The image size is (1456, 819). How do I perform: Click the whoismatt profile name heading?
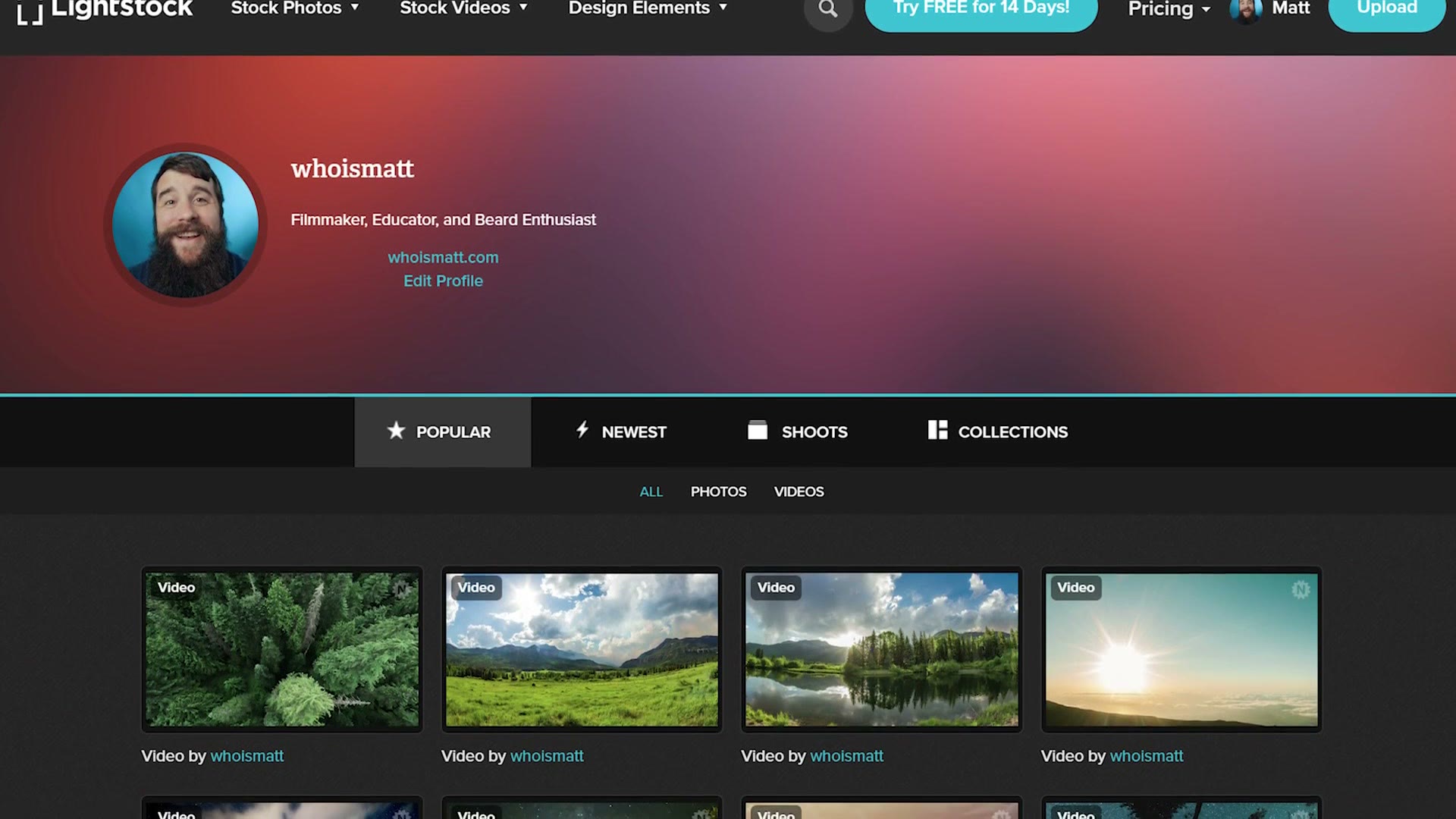point(353,168)
